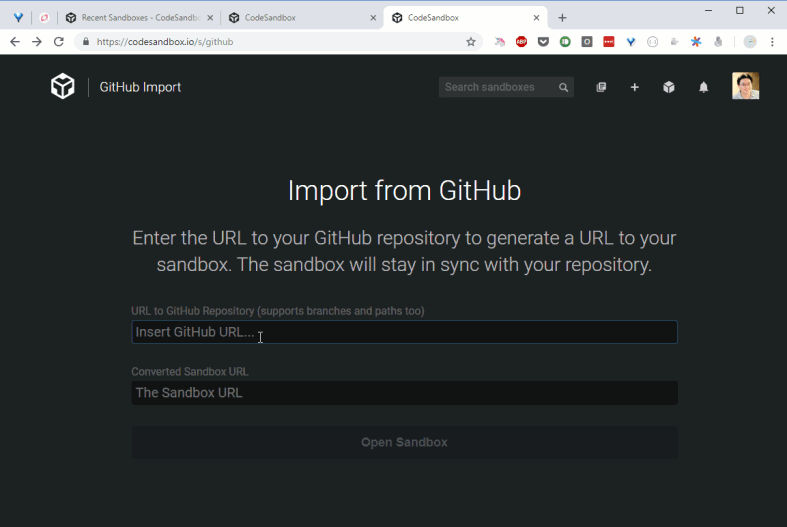
Task: Click the Open Sandbox button
Action: coord(405,442)
